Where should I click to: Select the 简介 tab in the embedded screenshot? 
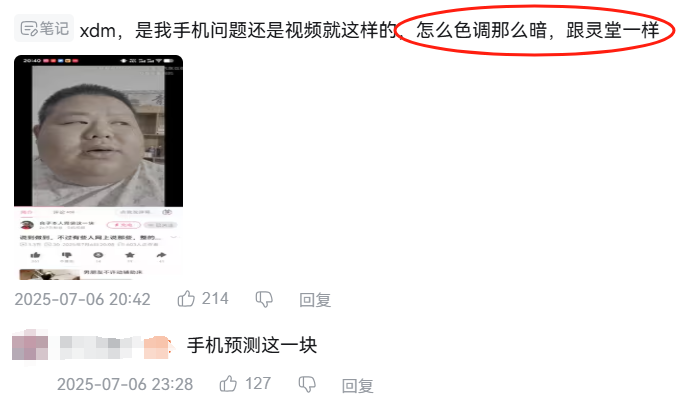pos(26,212)
